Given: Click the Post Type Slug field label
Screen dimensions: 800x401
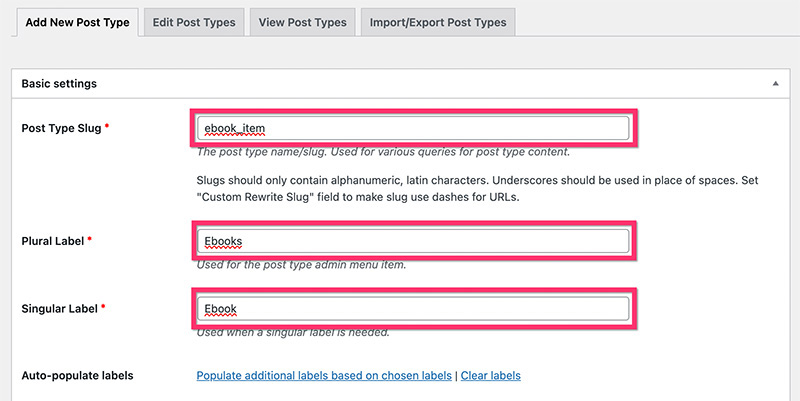Looking at the screenshot, I should coord(61,129).
